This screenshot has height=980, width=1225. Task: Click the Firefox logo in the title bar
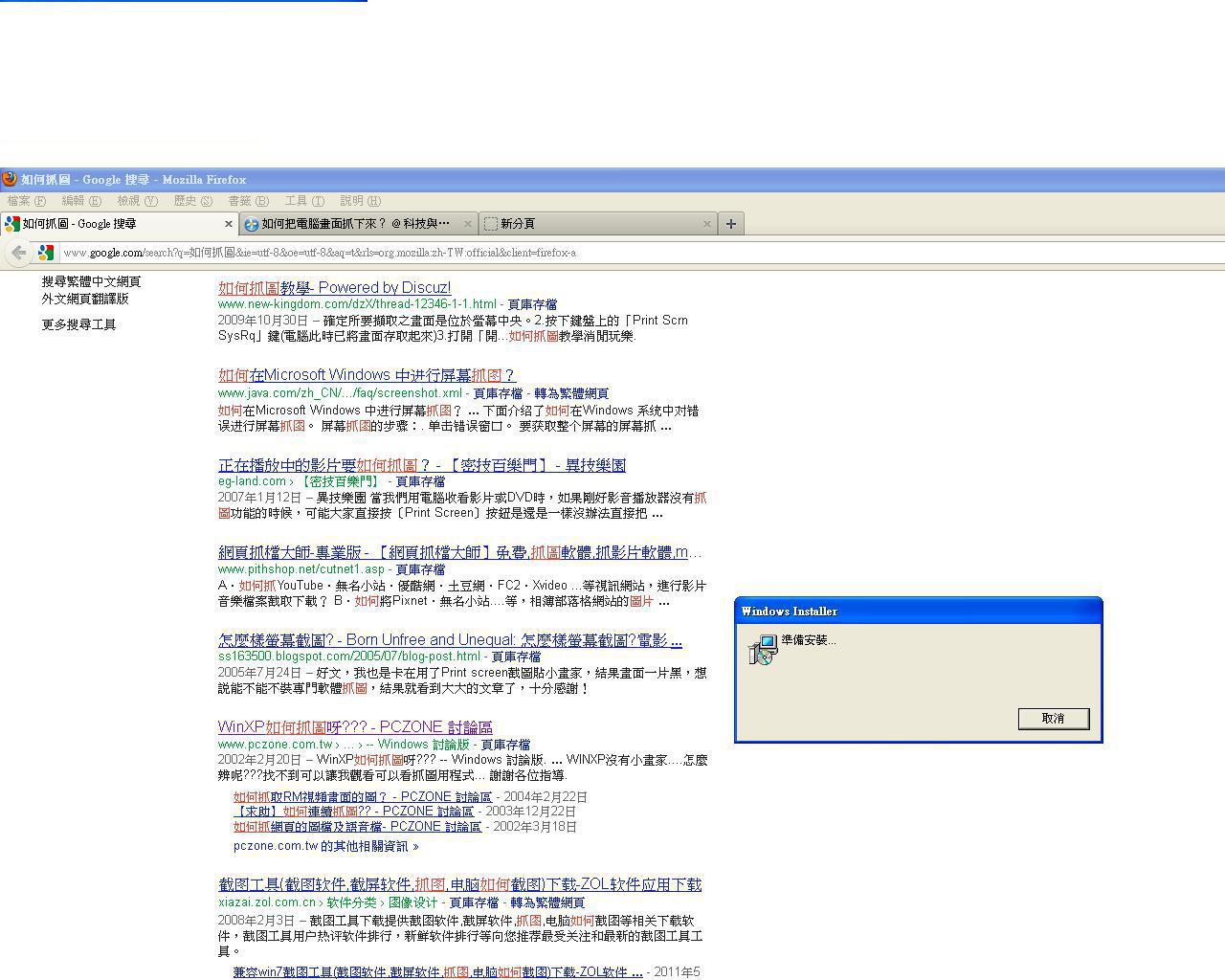point(10,179)
